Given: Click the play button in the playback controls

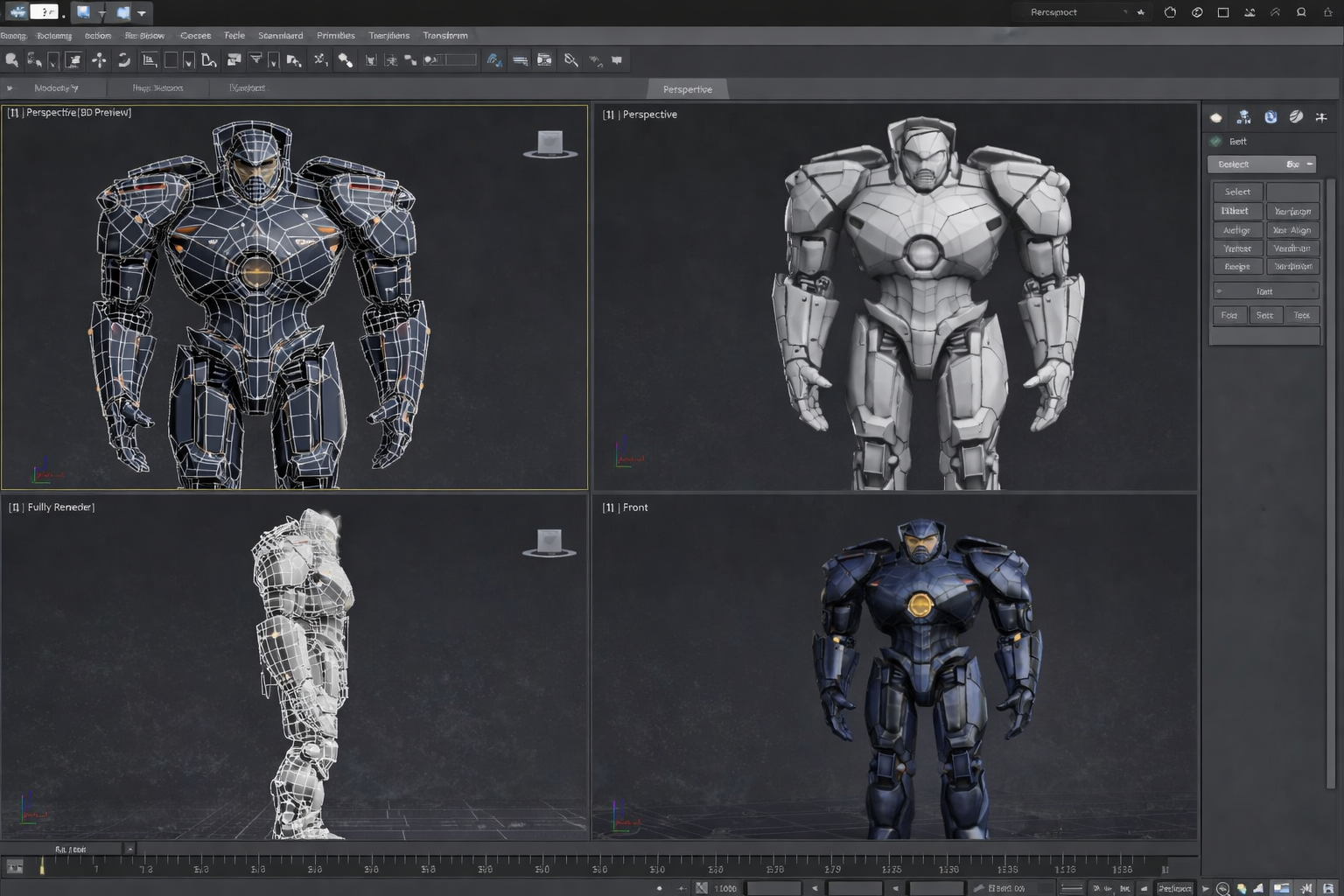Looking at the screenshot, I should click(x=1204, y=887).
